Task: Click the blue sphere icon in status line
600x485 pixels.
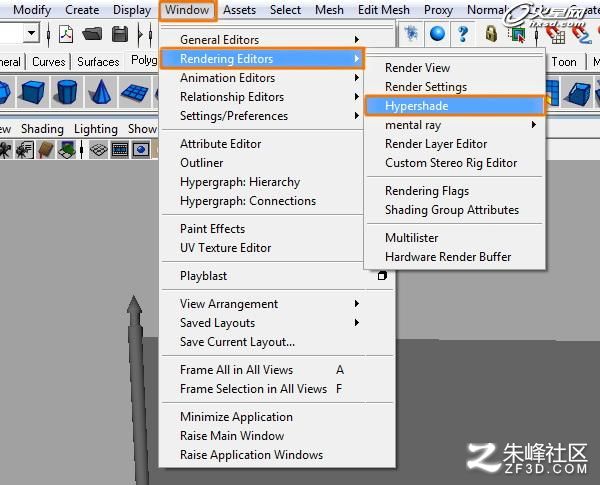Action: (437, 34)
